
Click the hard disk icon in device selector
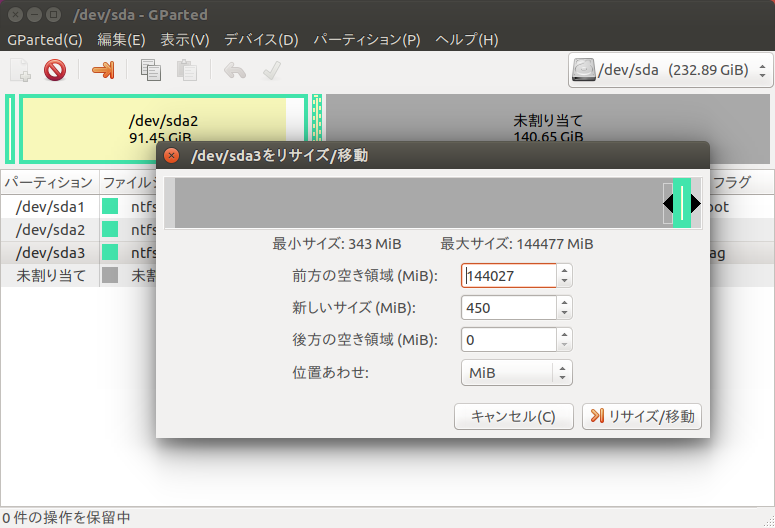tap(584, 70)
